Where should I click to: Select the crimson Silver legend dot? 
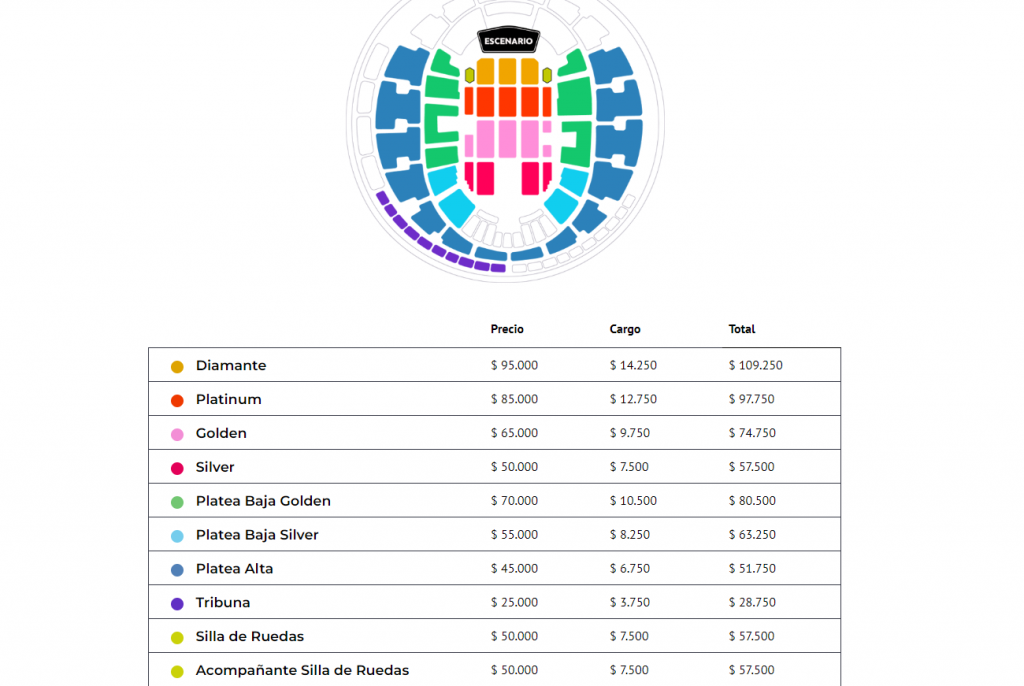point(177,468)
